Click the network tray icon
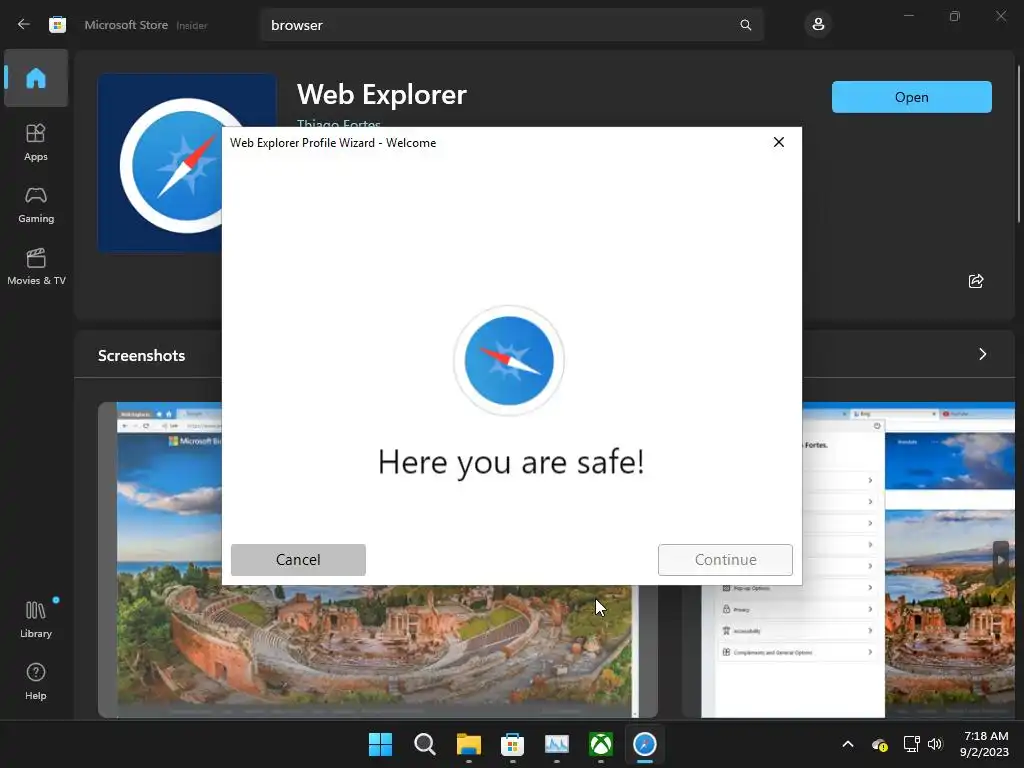This screenshot has width=1024, height=768. [x=911, y=744]
